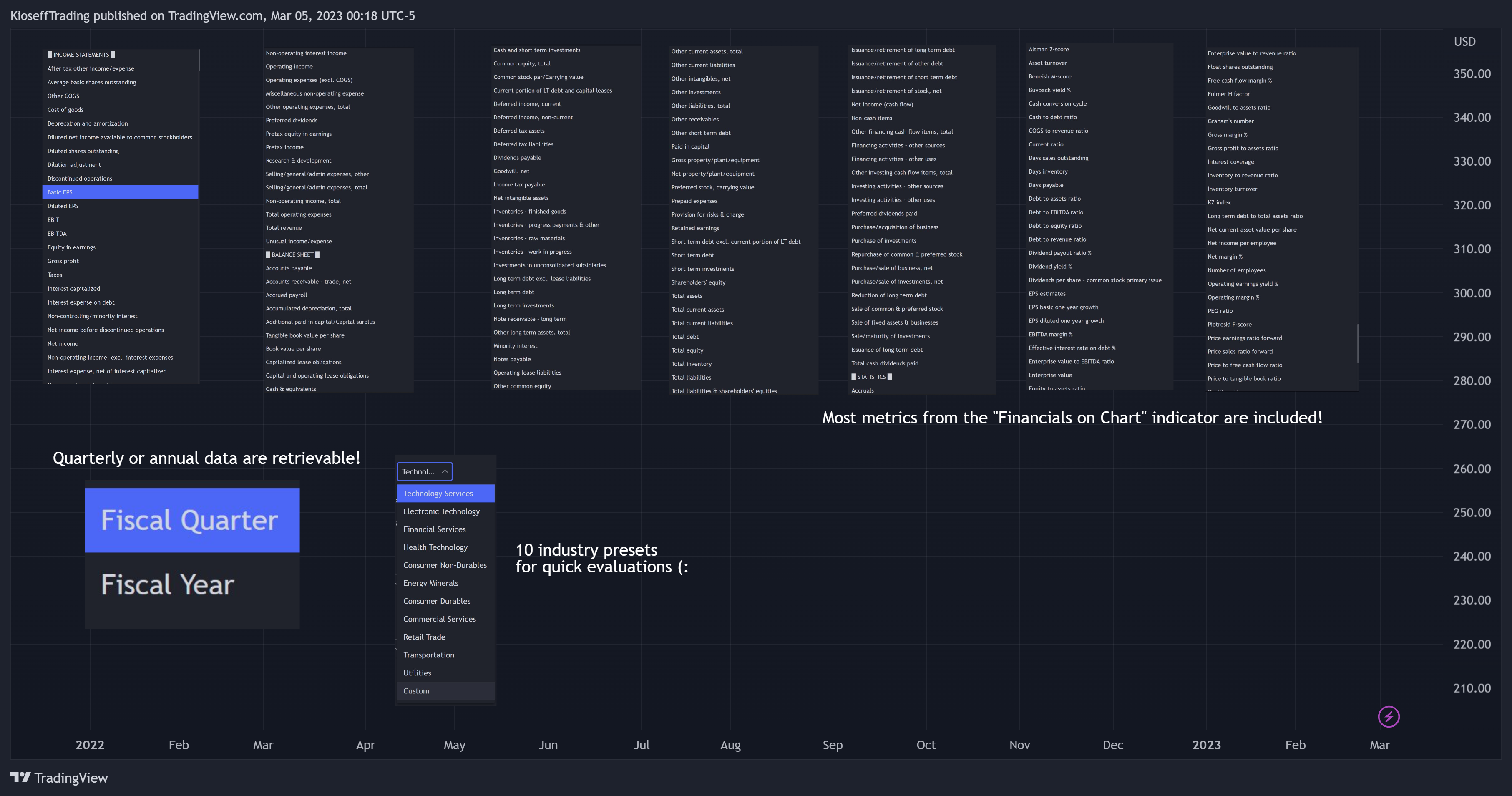1512x796 pixels.
Task: Select Total assets metric
Action: [687, 296]
